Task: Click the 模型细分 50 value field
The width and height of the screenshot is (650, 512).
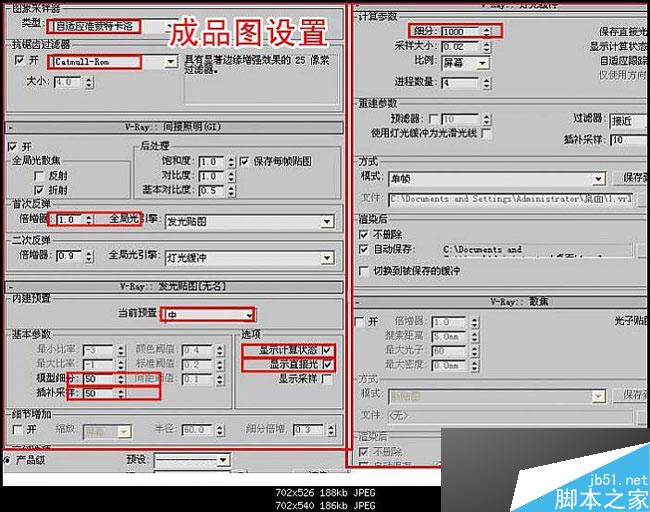Action: [99, 379]
